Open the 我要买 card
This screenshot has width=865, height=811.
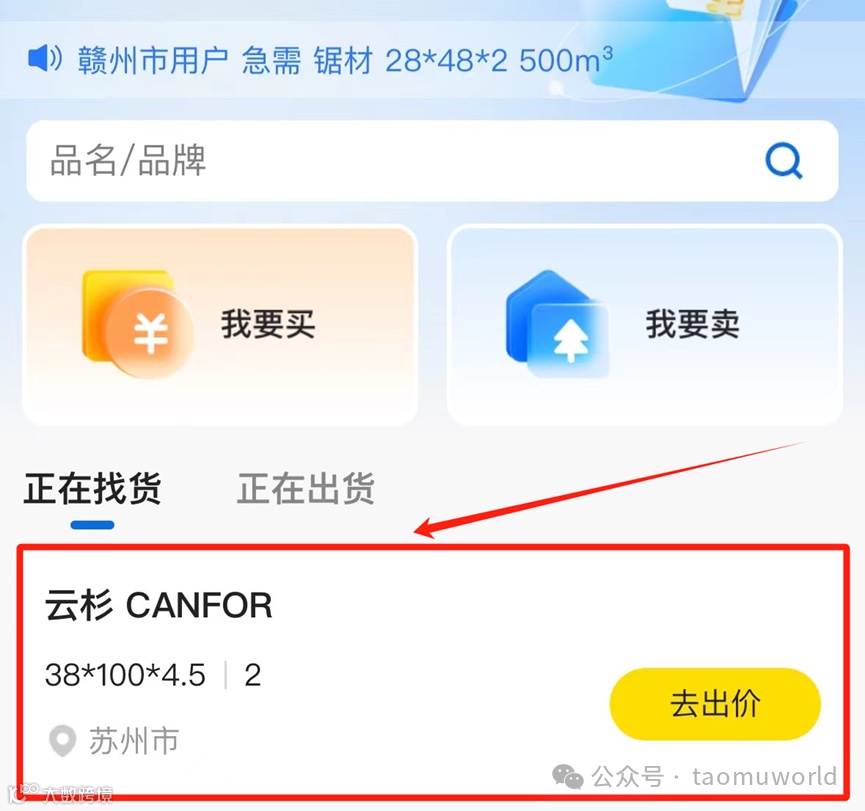(x=220, y=325)
